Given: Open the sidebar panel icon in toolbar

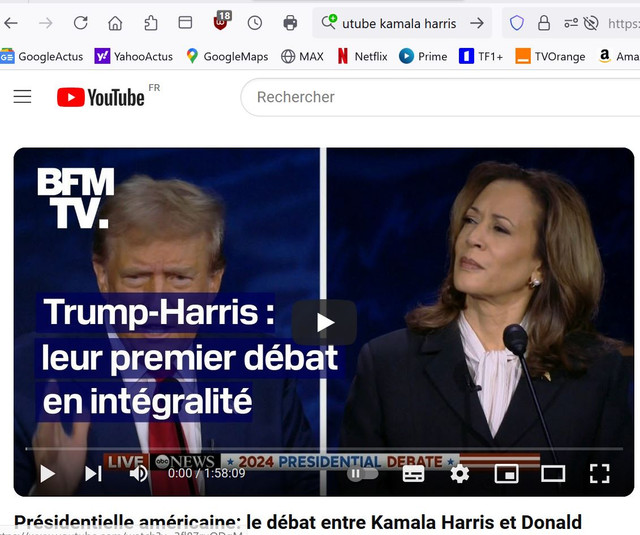Looking at the screenshot, I should [x=185, y=22].
